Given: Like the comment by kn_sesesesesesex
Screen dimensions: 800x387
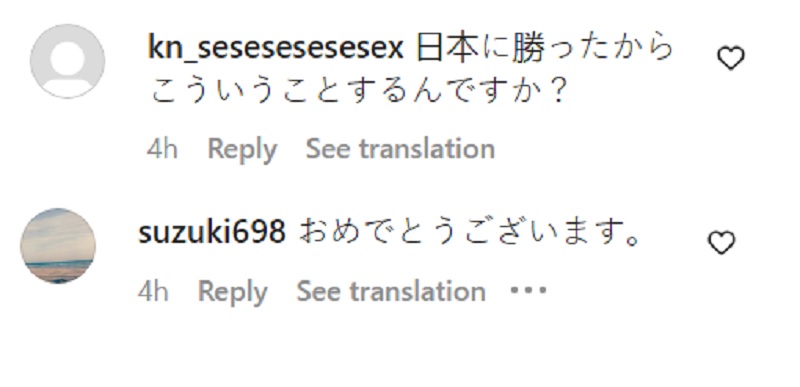Looking at the screenshot, I should pyautogui.click(x=731, y=58).
